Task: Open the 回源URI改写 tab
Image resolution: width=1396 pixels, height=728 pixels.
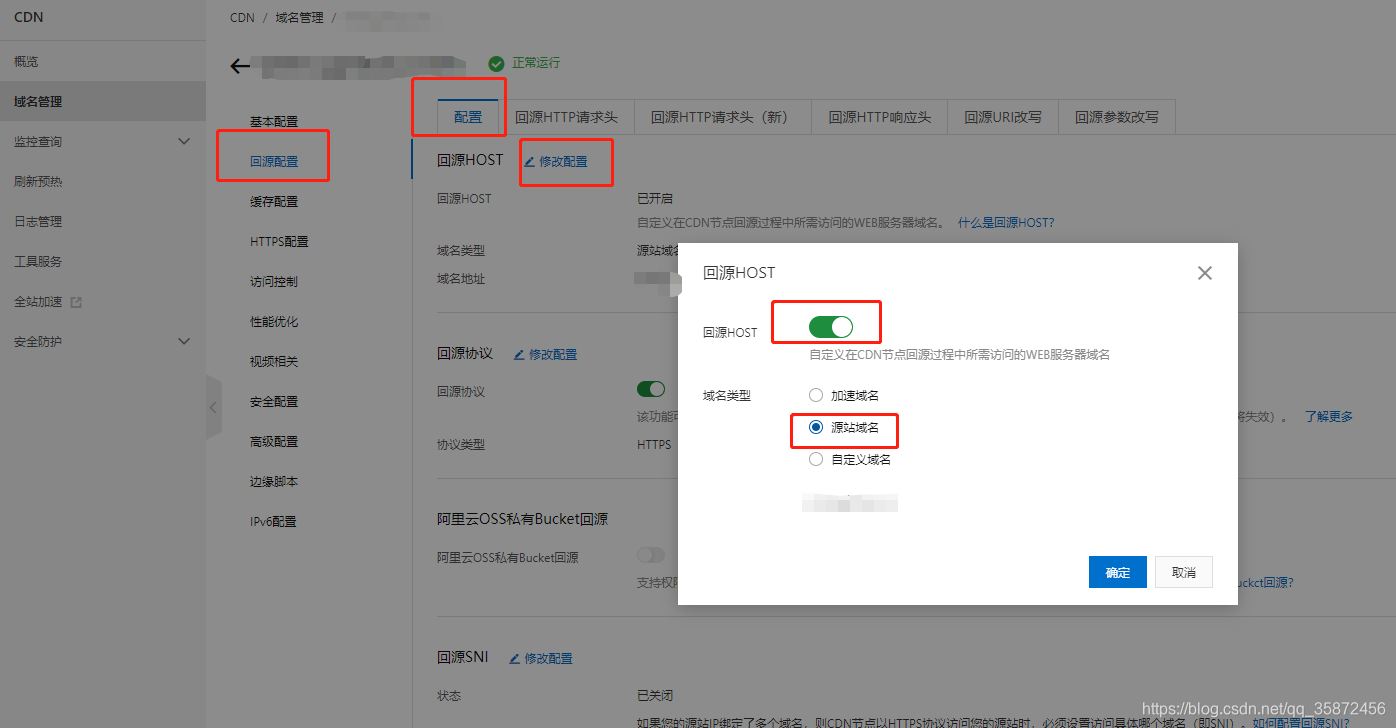Action: pyautogui.click(x=1003, y=117)
